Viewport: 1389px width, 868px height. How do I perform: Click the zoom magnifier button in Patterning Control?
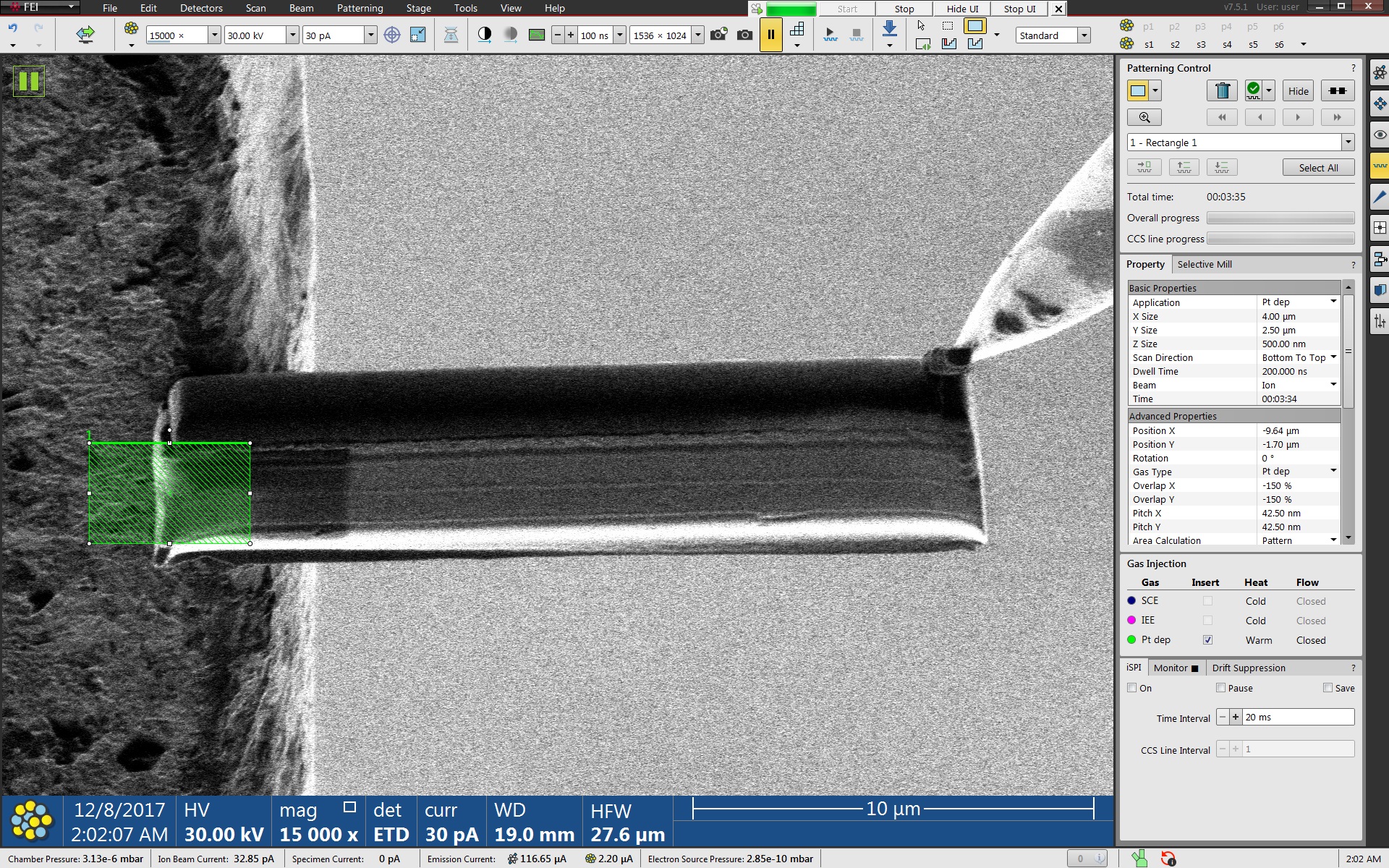1144,117
